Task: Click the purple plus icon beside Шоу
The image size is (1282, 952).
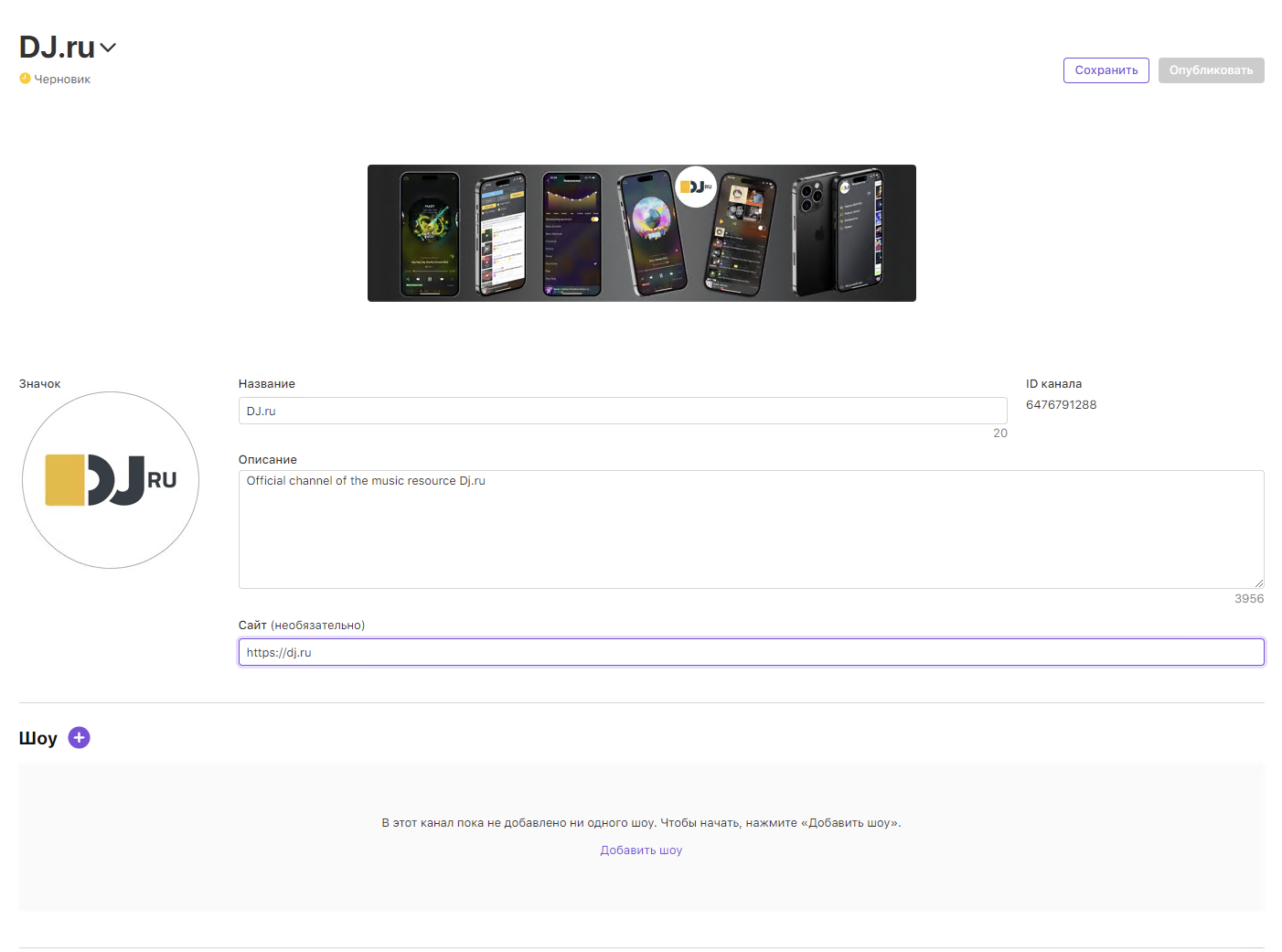Action: pyautogui.click(x=80, y=738)
